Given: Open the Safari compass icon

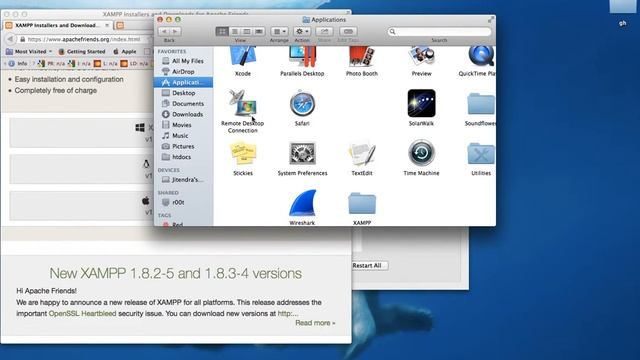Looking at the screenshot, I should coord(302,103).
